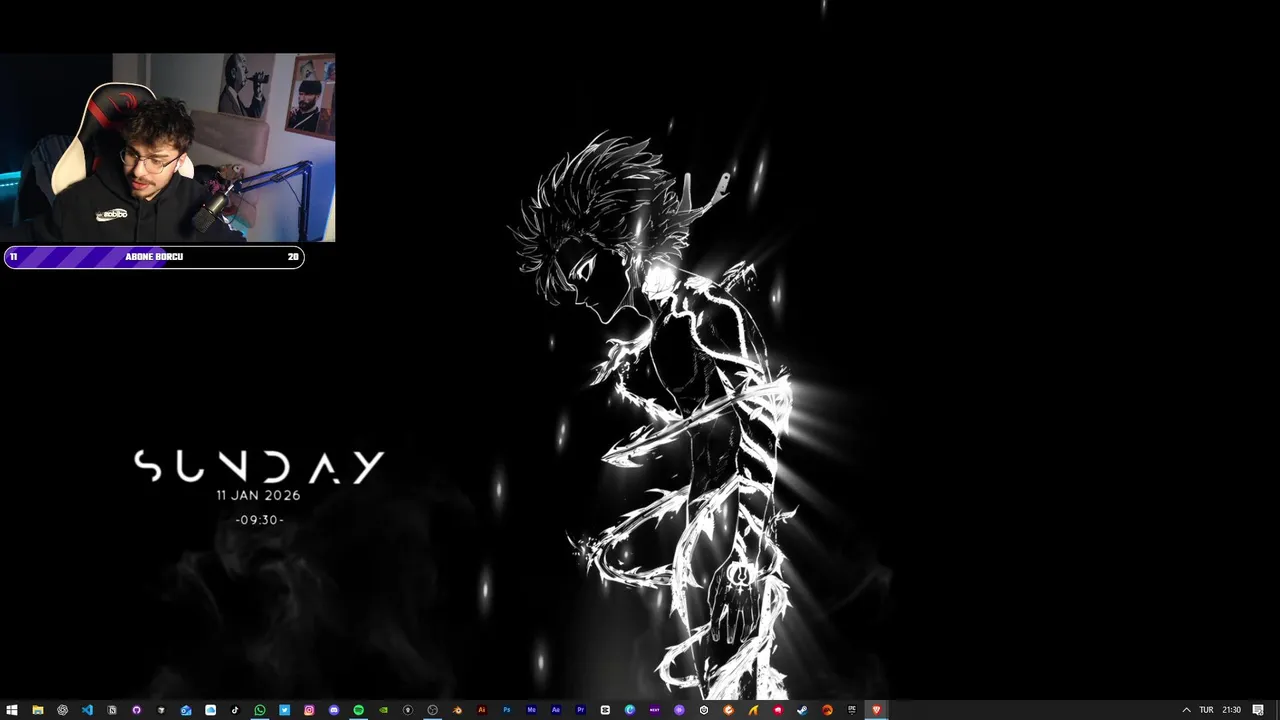Launch Adobe After Effects from taskbar
This screenshot has width=1280, height=720.
(x=556, y=710)
